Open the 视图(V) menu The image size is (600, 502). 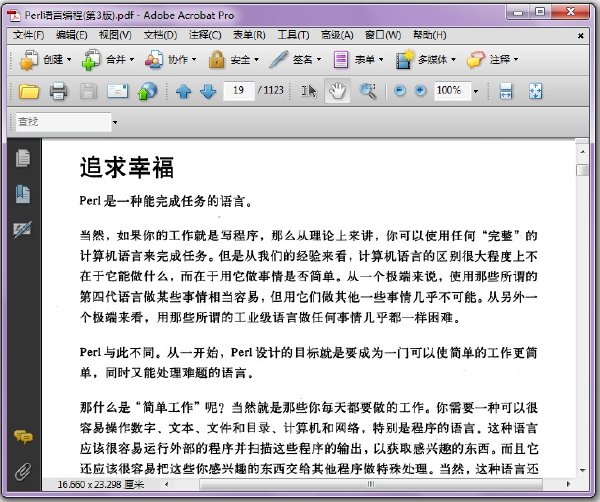115,35
